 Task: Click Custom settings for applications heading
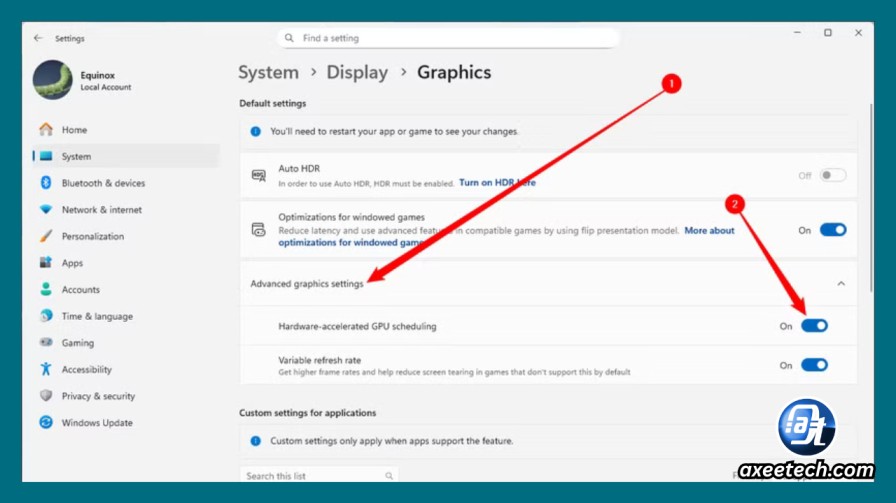point(307,413)
